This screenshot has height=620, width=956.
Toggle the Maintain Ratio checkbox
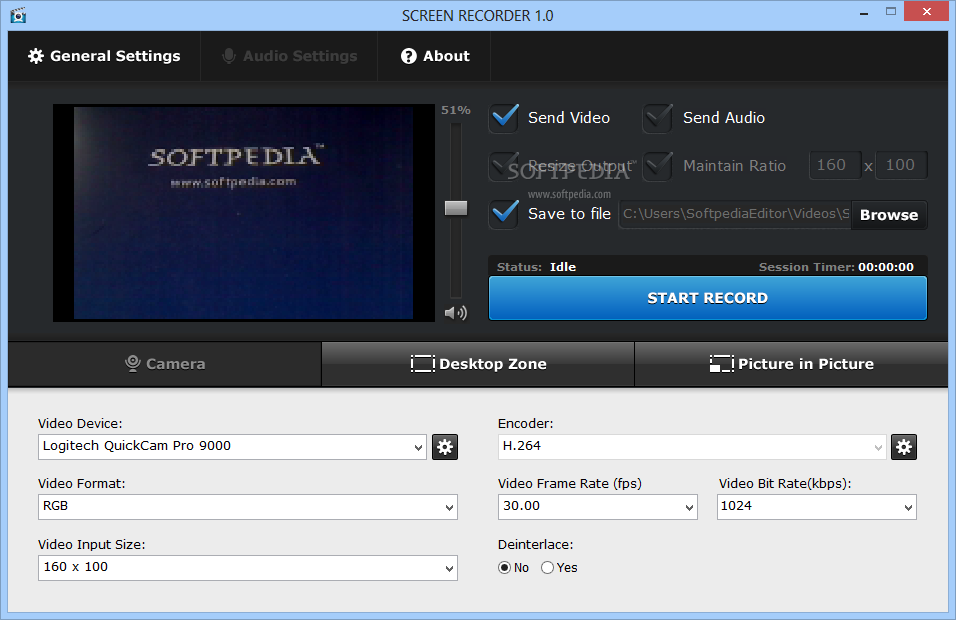pos(658,166)
